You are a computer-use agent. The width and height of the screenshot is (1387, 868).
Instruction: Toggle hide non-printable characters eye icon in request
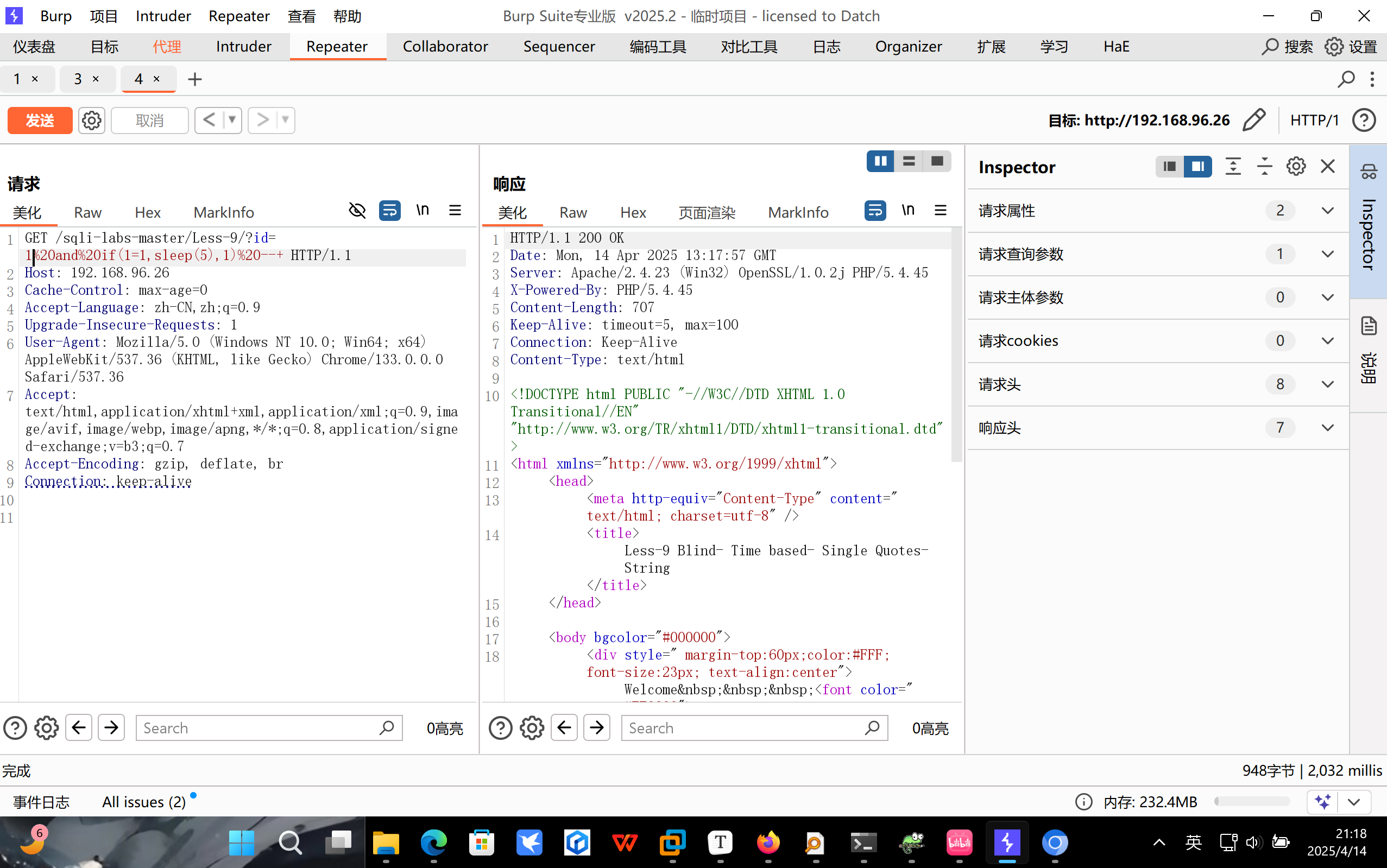point(357,210)
